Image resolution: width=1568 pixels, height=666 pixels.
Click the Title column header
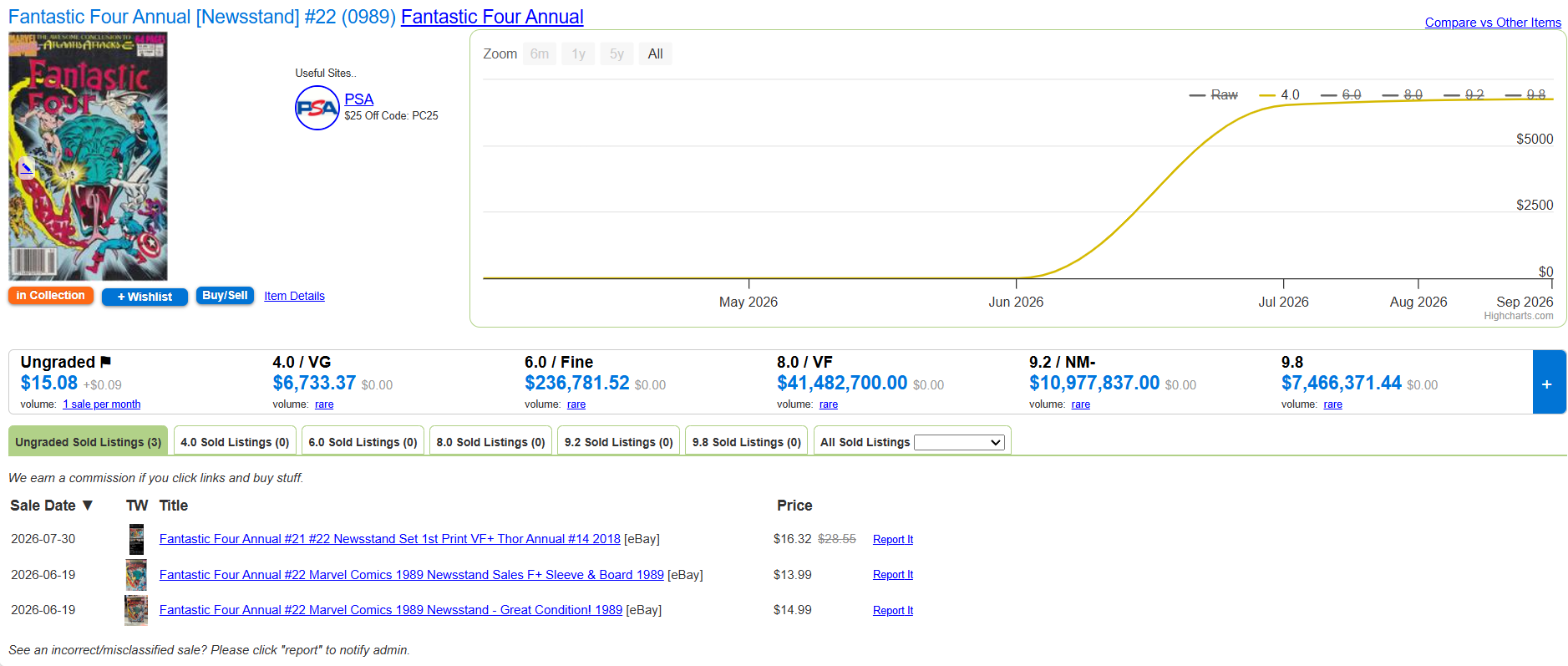click(x=174, y=506)
